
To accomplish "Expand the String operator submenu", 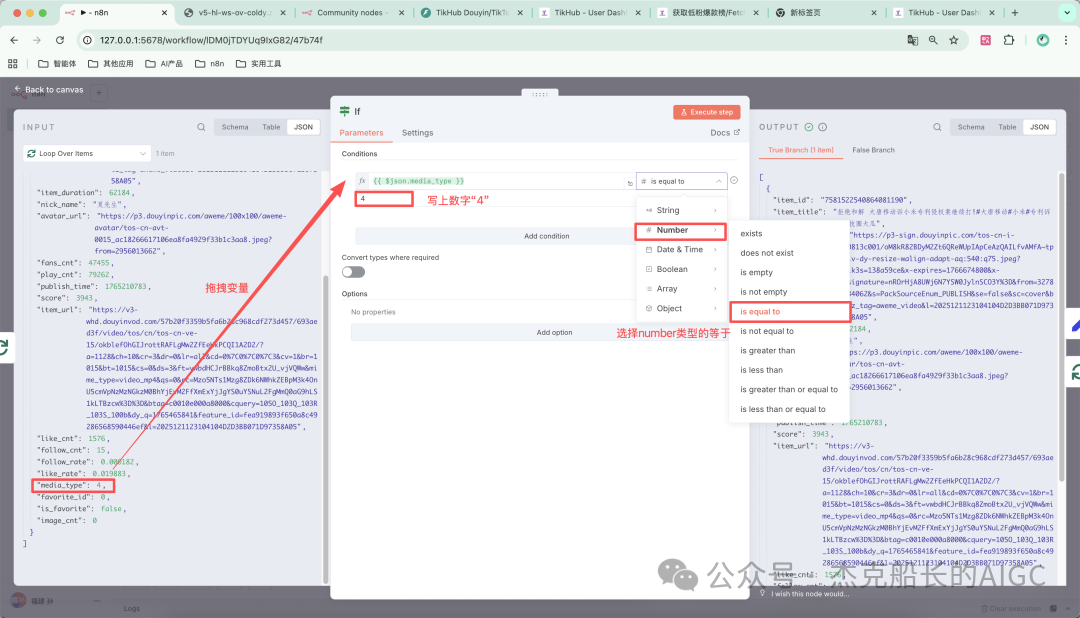I will 681,210.
